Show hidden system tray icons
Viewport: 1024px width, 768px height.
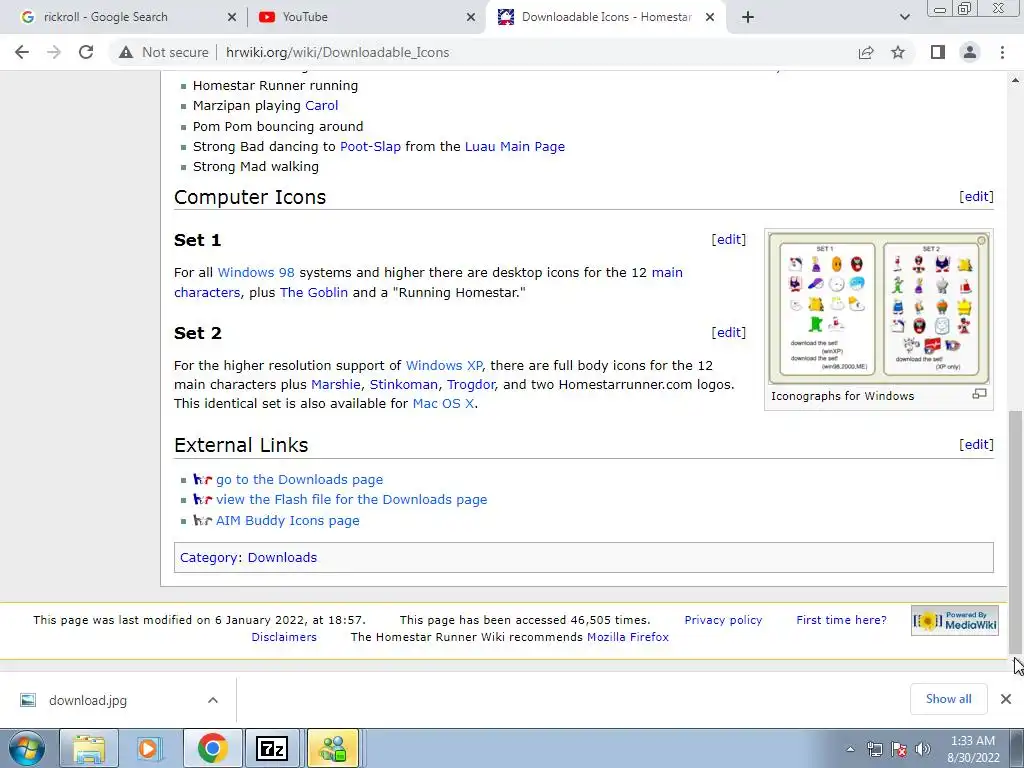(x=850, y=749)
